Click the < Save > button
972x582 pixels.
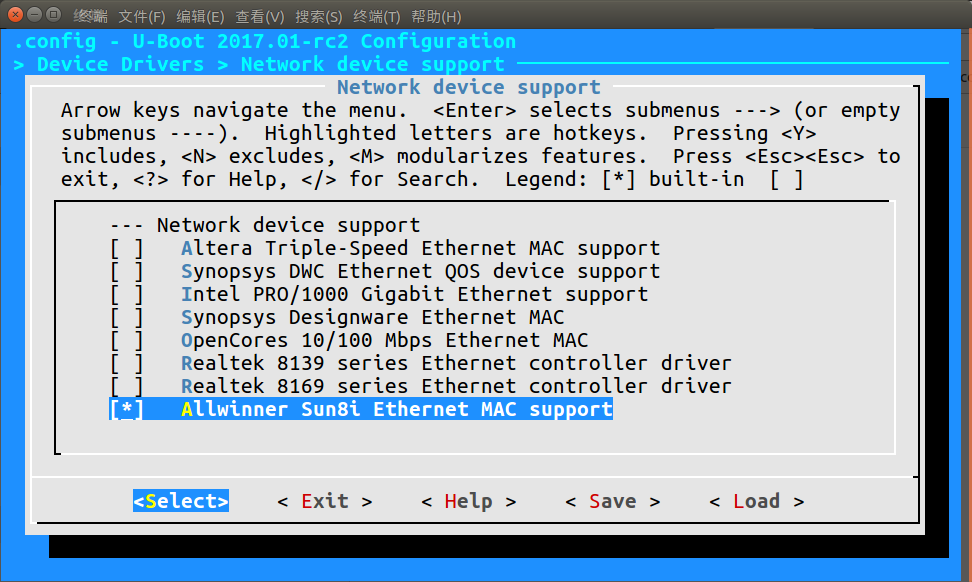(612, 501)
